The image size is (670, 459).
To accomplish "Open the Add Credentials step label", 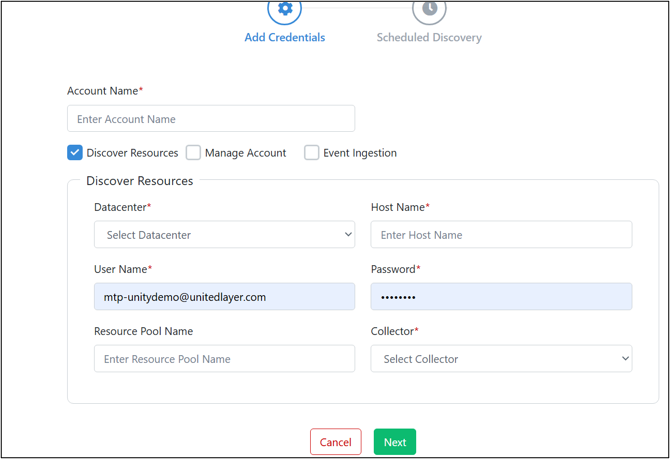I will (285, 38).
